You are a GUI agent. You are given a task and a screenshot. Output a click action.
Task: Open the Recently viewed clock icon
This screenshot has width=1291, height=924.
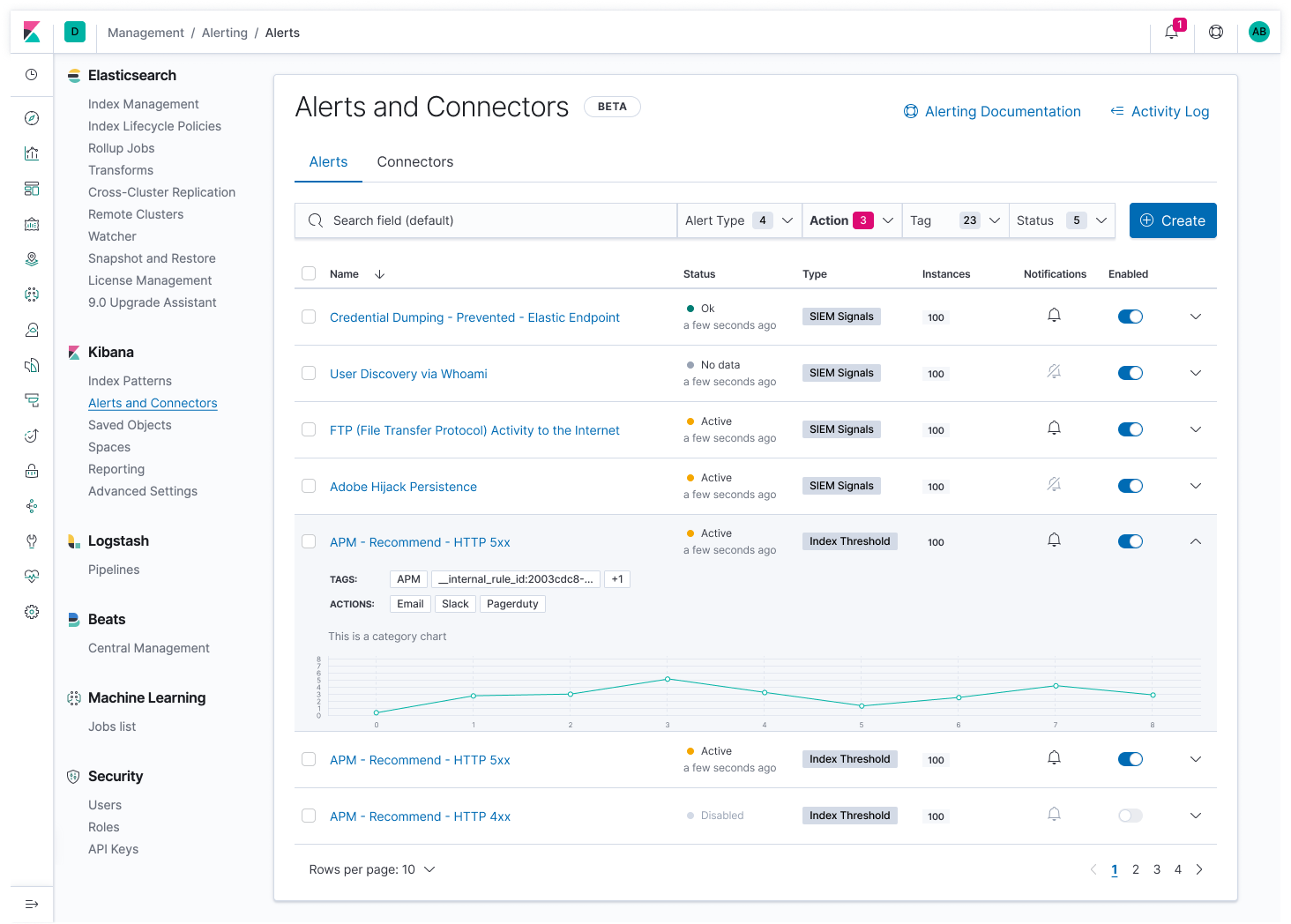pyautogui.click(x=32, y=75)
